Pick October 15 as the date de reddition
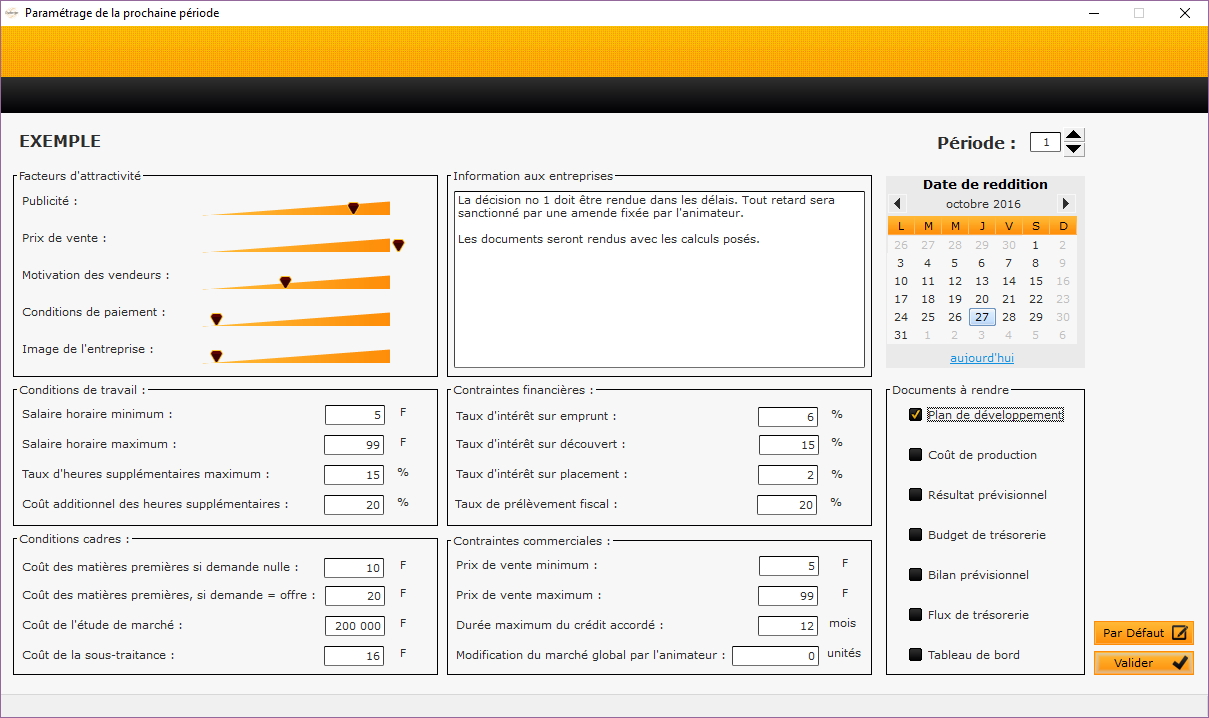1209x718 pixels. [x=1036, y=281]
